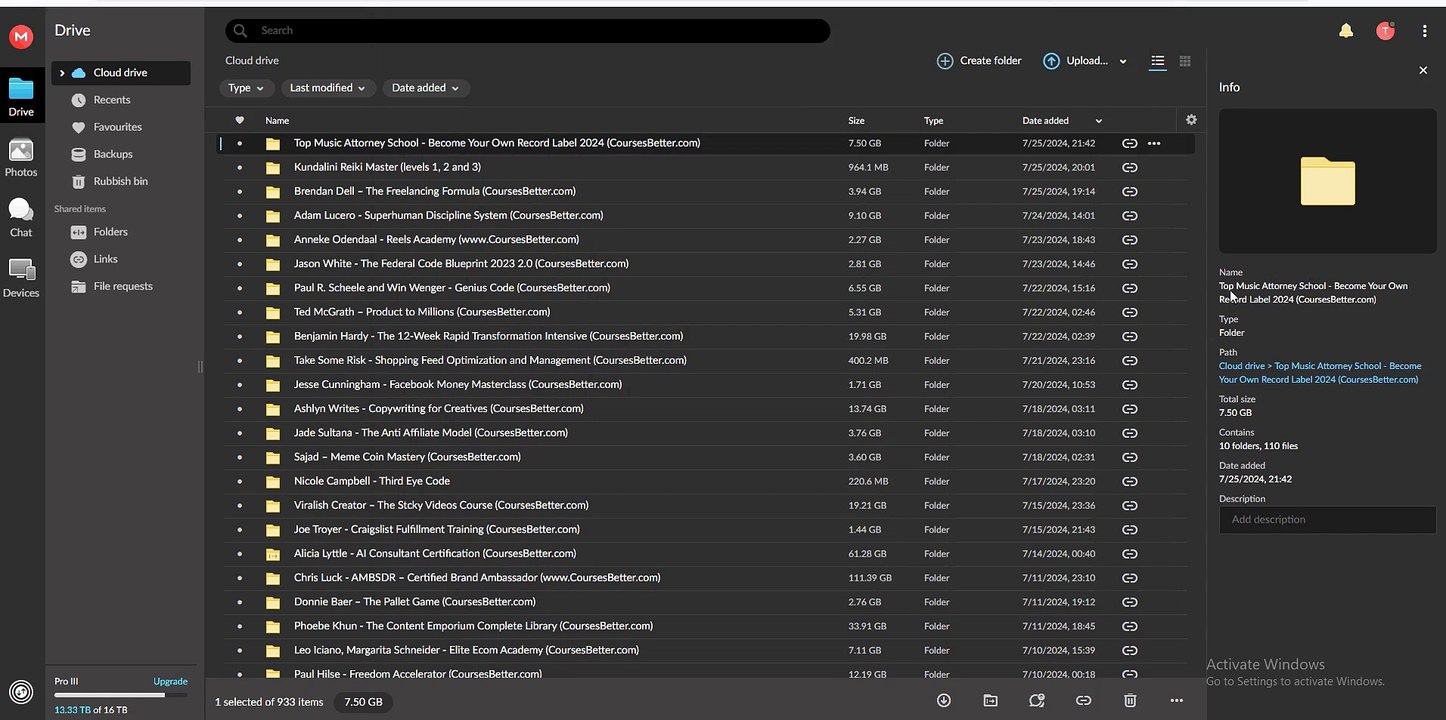Click share folder icon in bottom action bar
1446x720 pixels.
[x=1037, y=700]
